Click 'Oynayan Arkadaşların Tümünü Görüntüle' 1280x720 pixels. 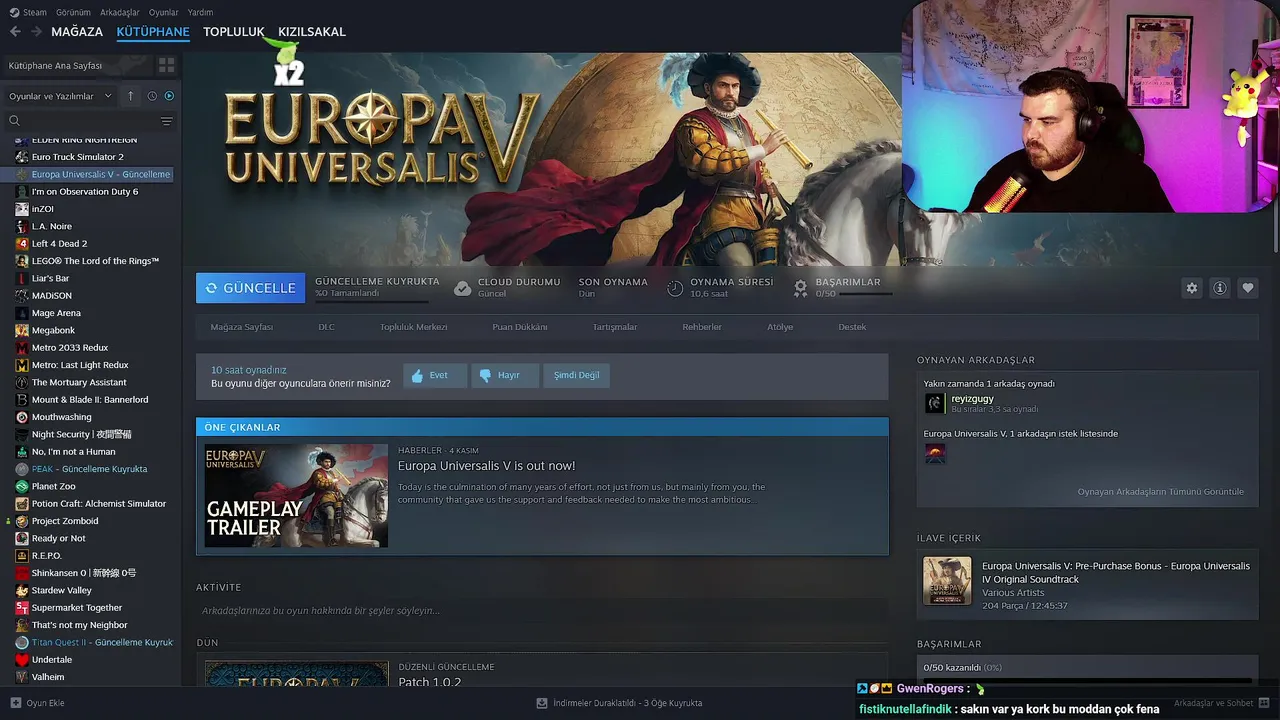1160,492
